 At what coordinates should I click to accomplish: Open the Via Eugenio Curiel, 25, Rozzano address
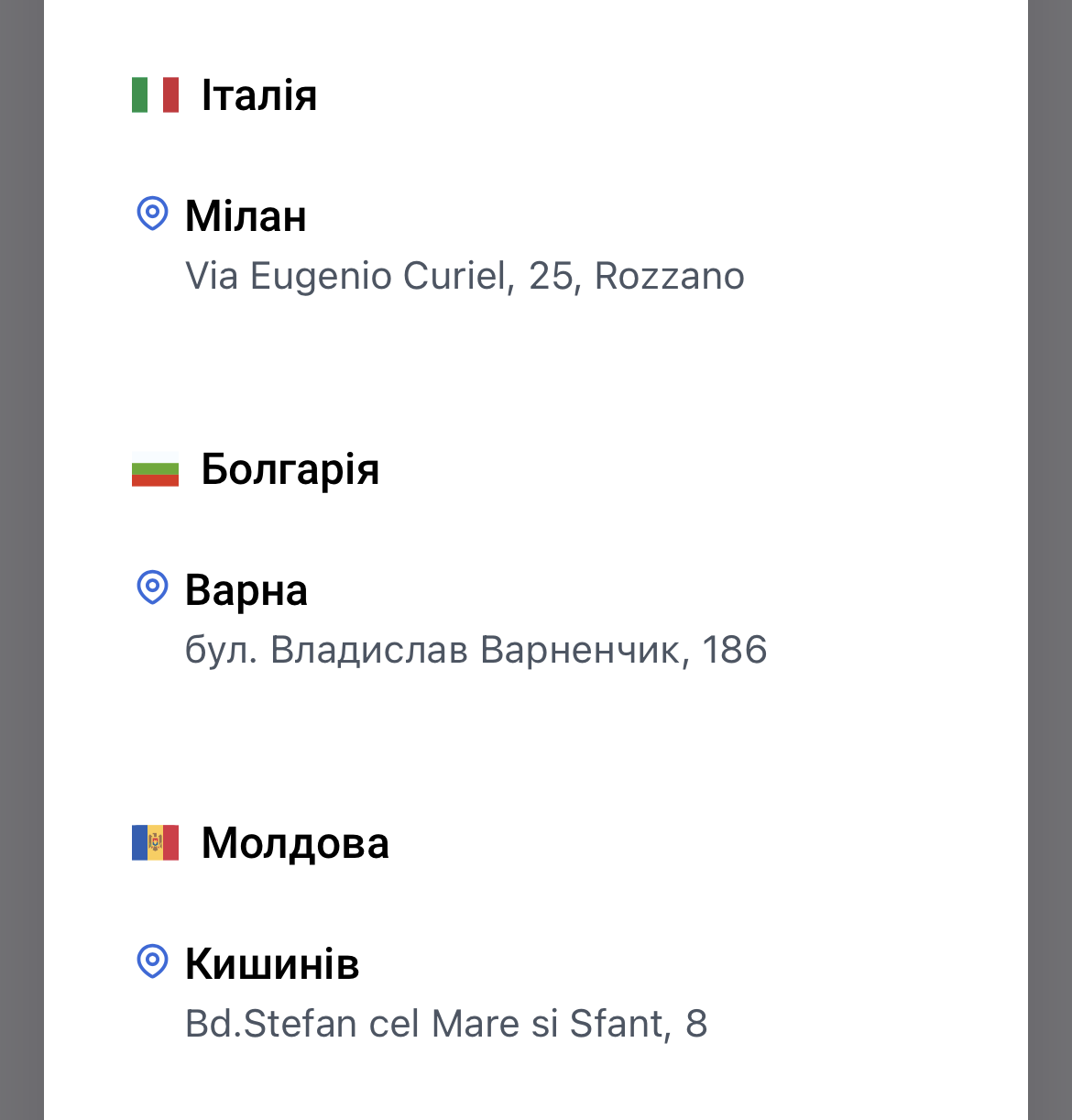pos(465,276)
